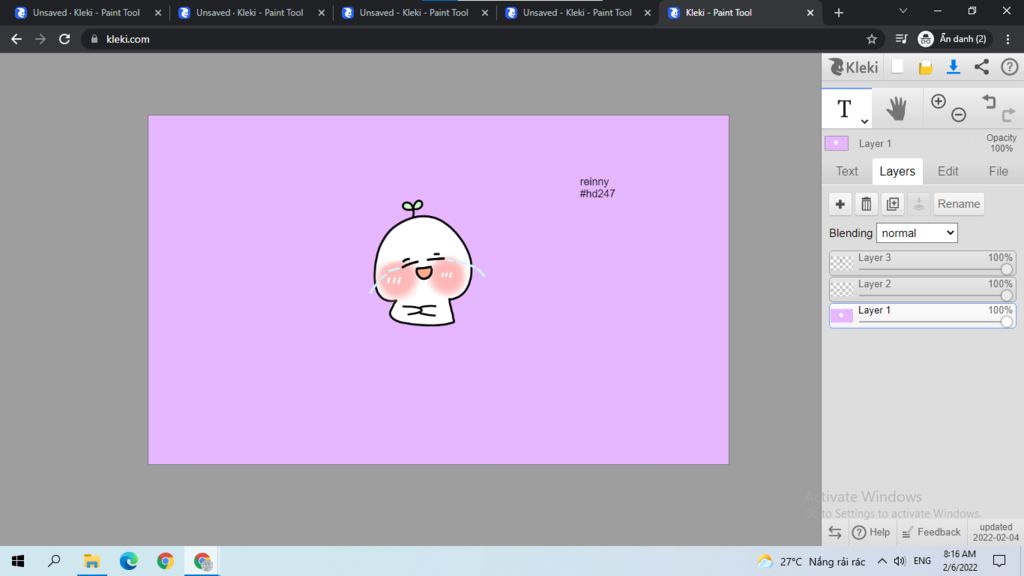Open Windows taskbar search
This screenshot has height=576, width=1024.
point(54,561)
